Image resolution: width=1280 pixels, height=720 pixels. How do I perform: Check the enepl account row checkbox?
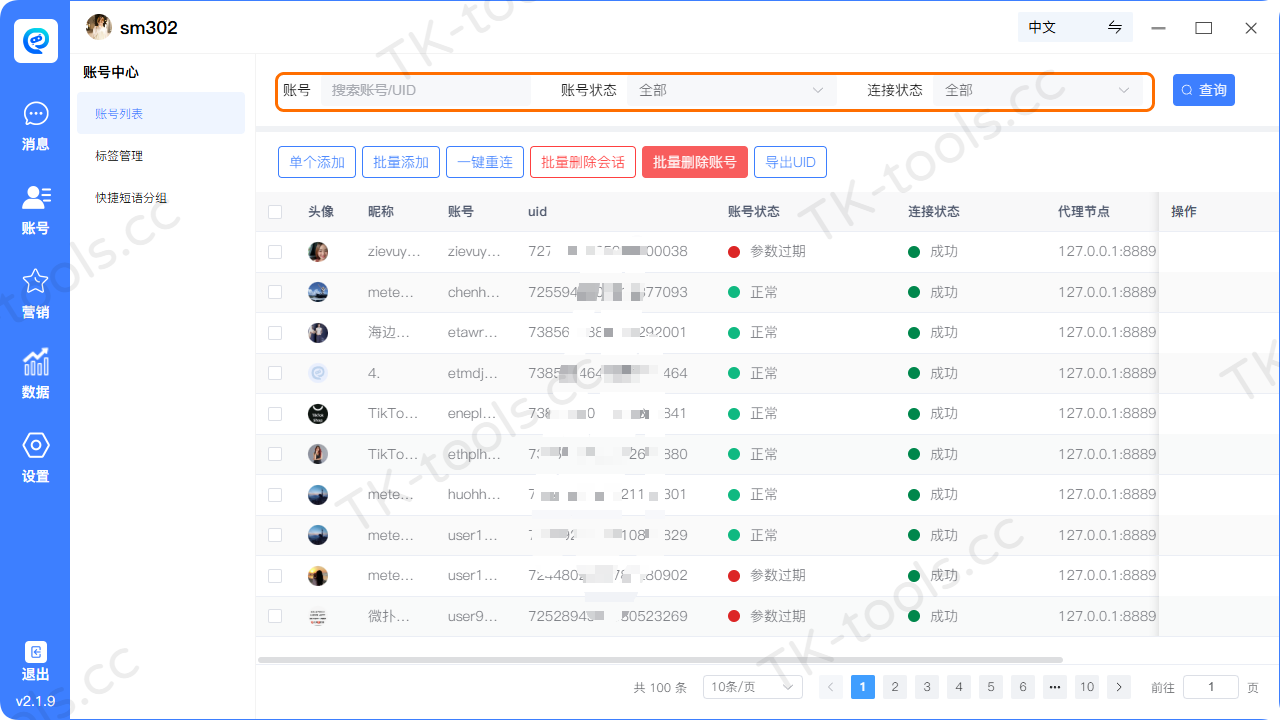pyautogui.click(x=275, y=414)
